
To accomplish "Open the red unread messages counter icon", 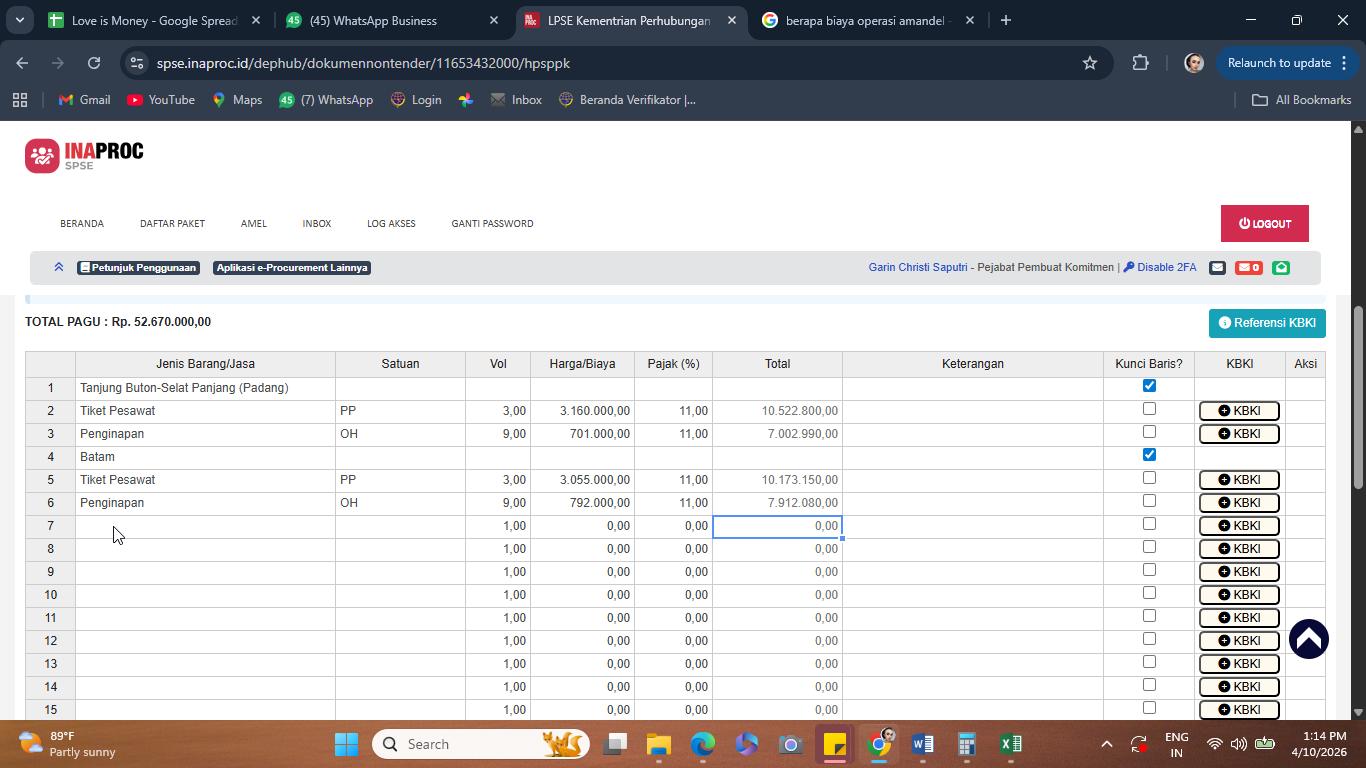I will [1248, 267].
